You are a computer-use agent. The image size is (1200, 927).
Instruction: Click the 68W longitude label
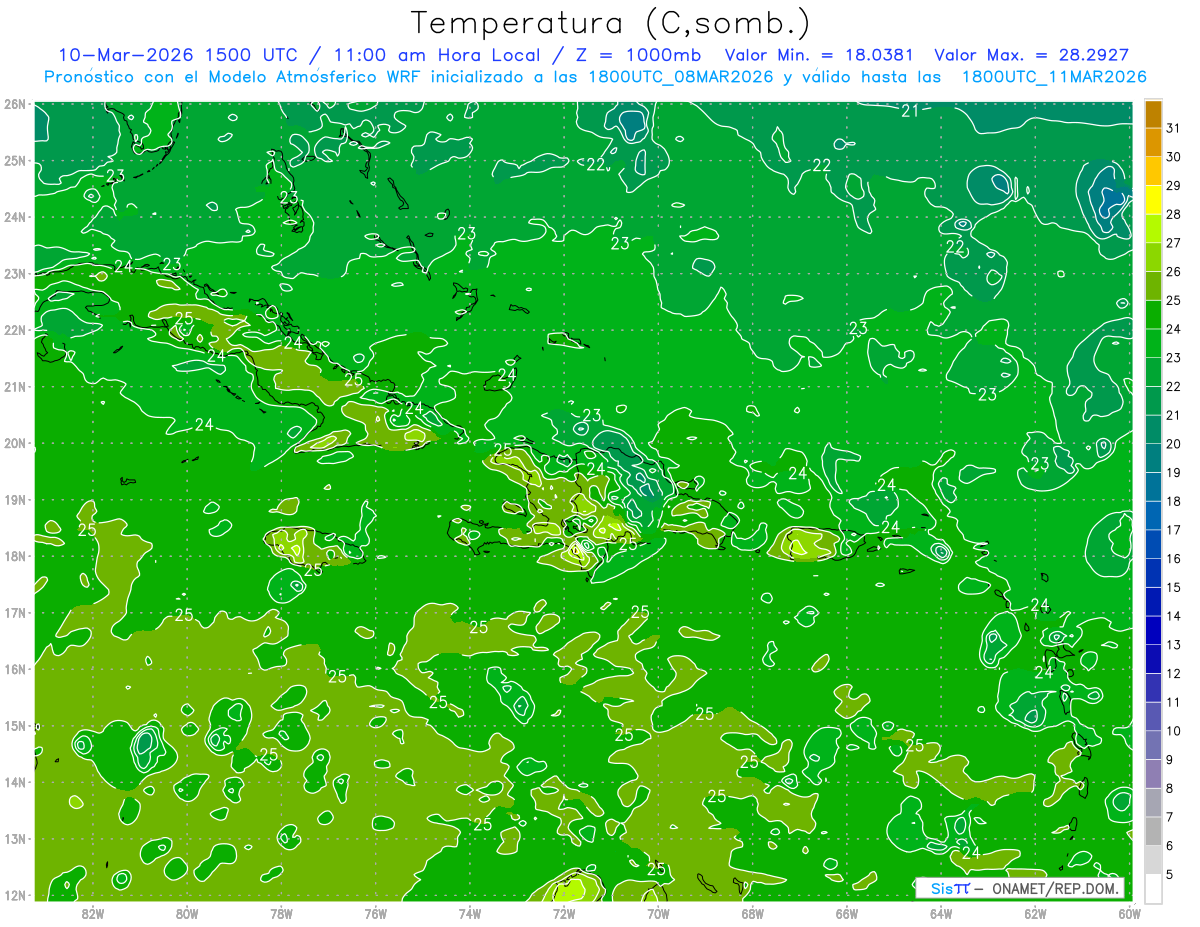[x=752, y=913]
